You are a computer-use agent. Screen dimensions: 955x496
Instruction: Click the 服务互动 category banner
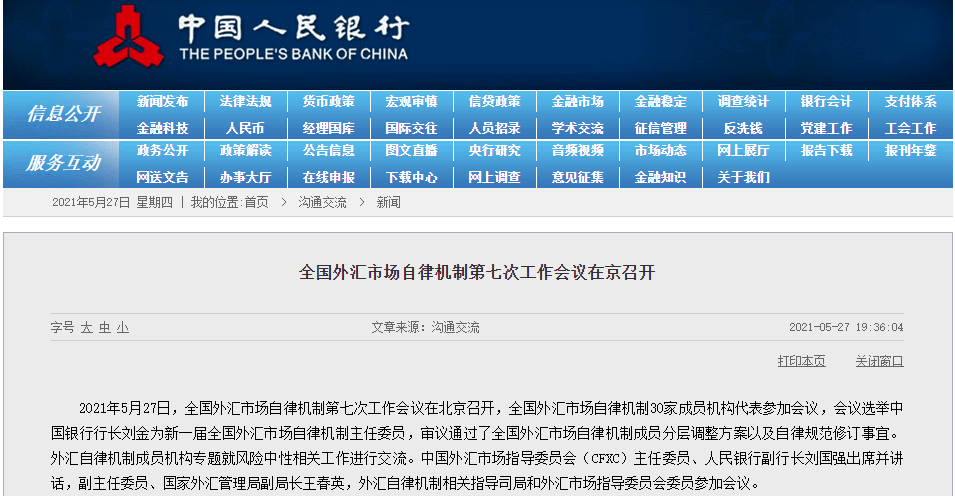[63, 163]
